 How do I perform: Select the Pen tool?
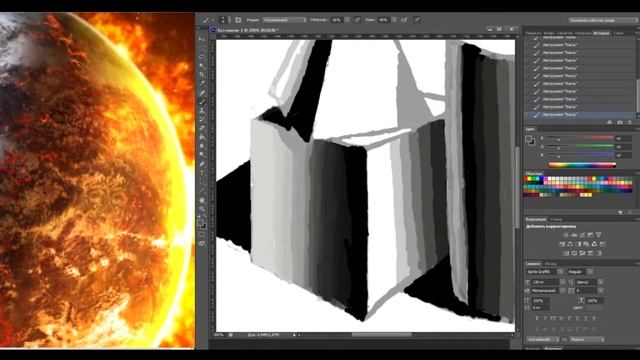coord(202,164)
